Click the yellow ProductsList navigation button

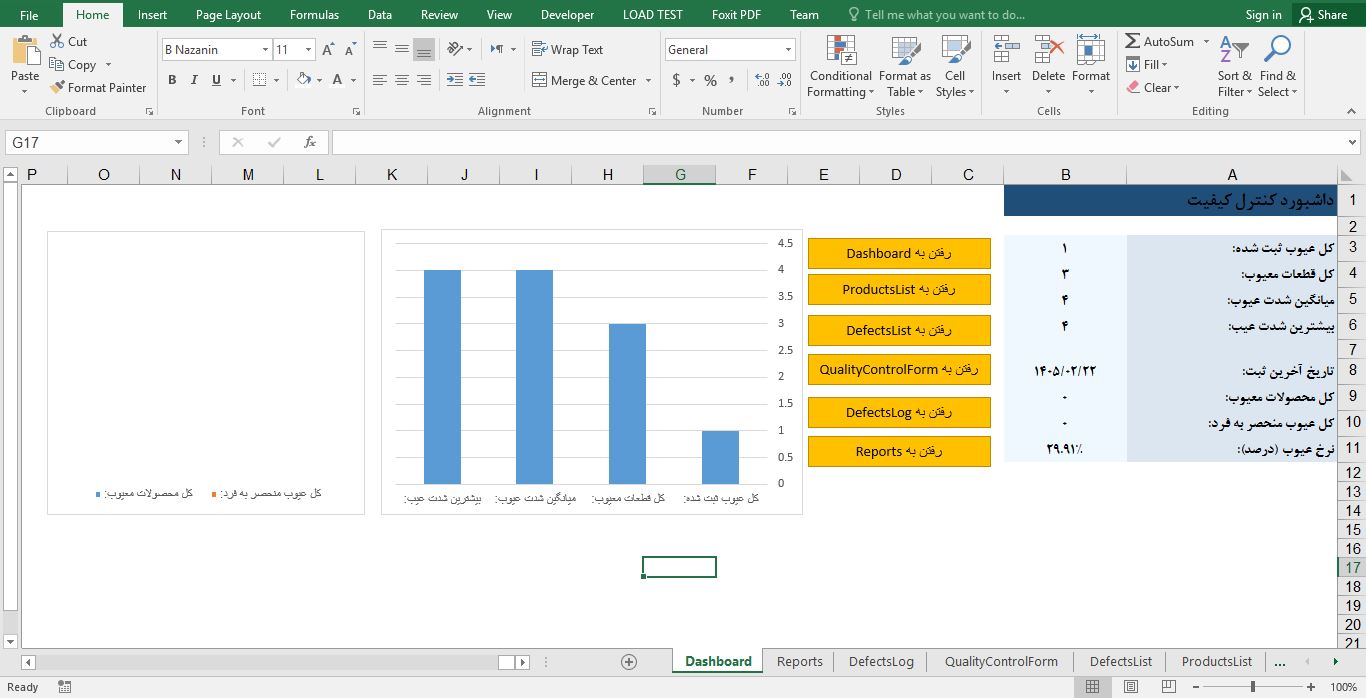click(899, 289)
